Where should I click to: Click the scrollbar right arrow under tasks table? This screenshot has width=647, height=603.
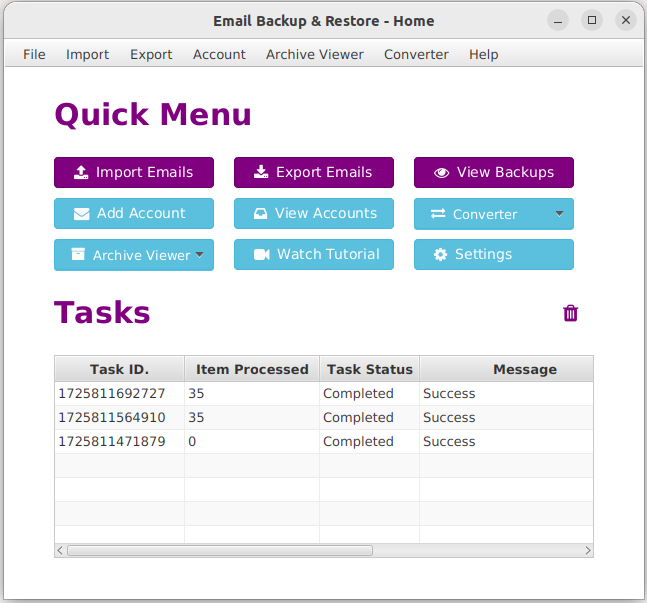588,551
